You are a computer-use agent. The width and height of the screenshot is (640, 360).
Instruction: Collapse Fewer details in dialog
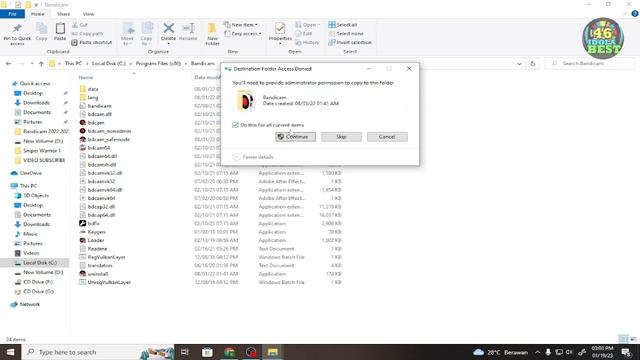point(253,157)
